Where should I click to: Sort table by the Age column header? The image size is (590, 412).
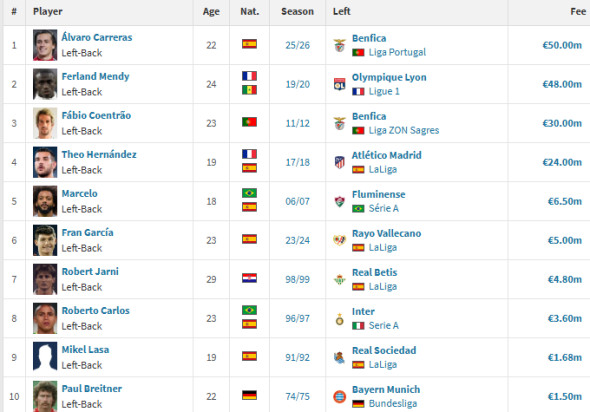pos(211,11)
